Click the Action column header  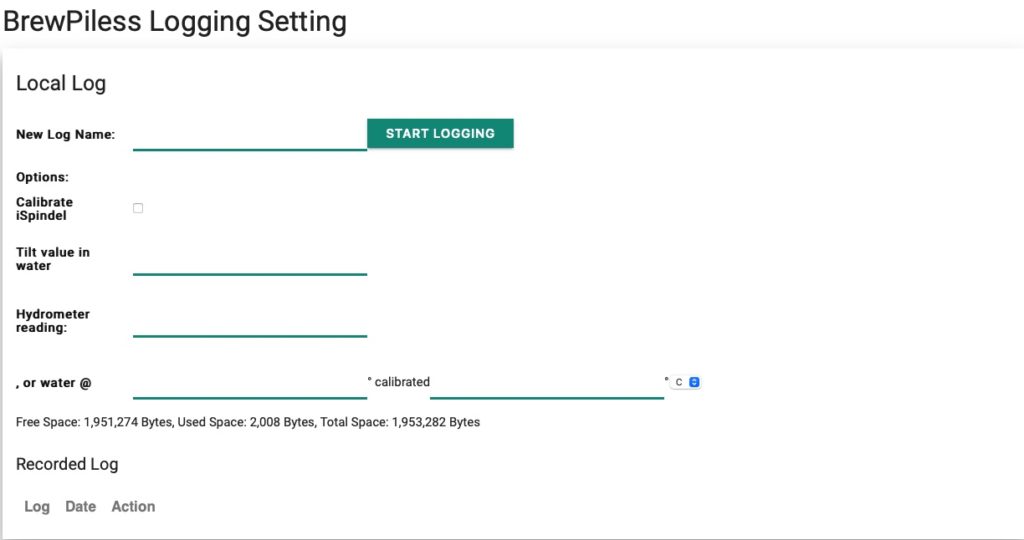tap(133, 507)
